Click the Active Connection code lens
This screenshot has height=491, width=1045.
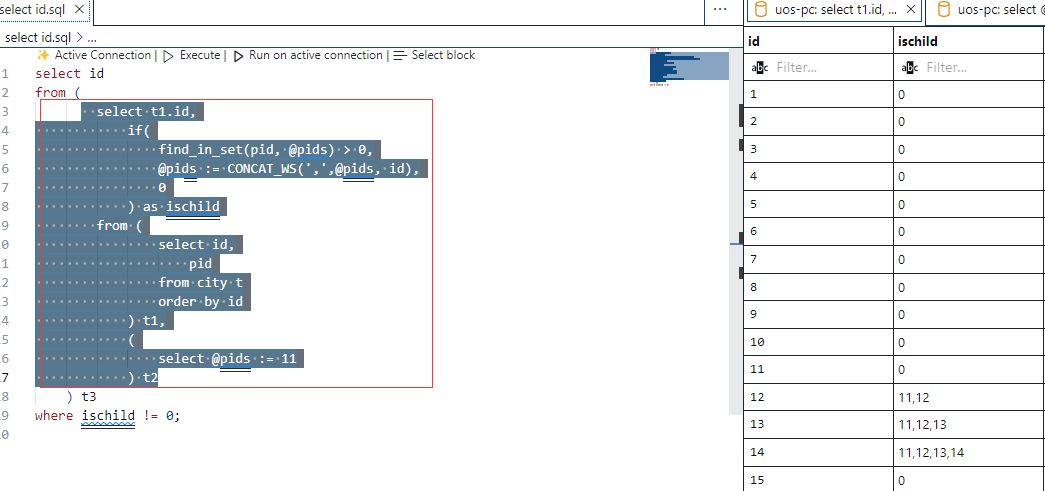coord(103,55)
